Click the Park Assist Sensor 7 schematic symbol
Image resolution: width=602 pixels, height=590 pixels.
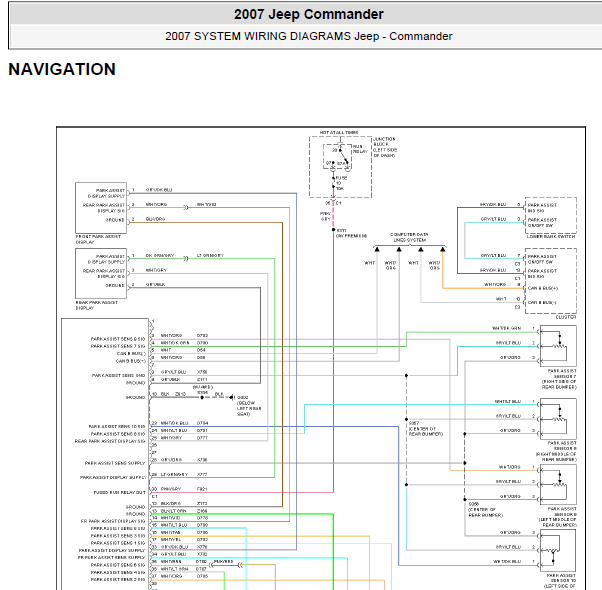pyautogui.click(x=558, y=346)
